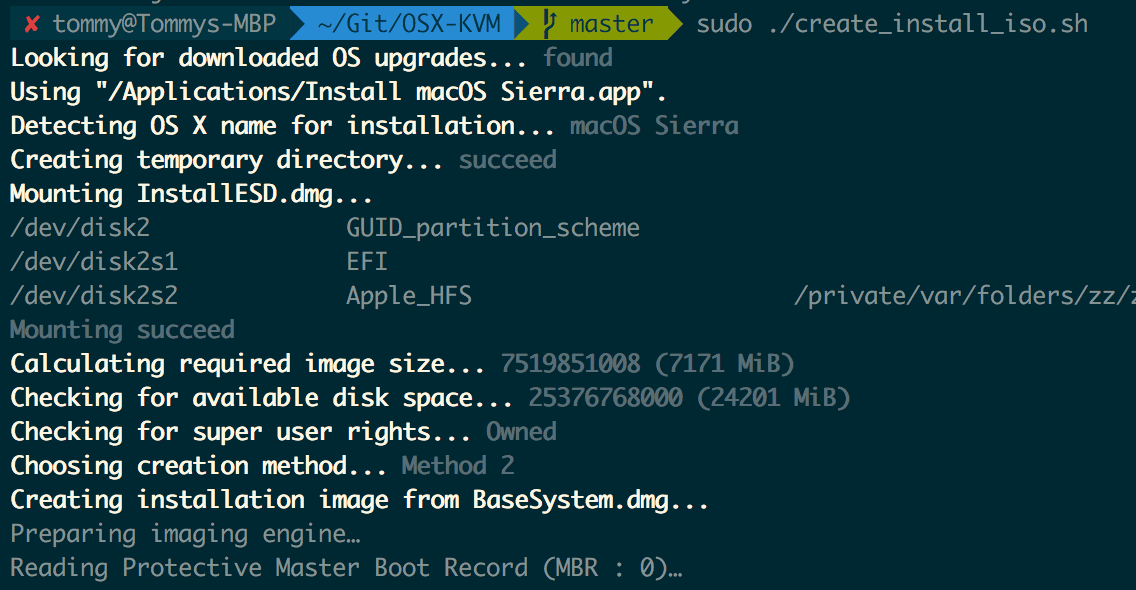Click the Mounting InstallESD.dmg line
Screen dimensions: 1136x590
coord(191,194)
